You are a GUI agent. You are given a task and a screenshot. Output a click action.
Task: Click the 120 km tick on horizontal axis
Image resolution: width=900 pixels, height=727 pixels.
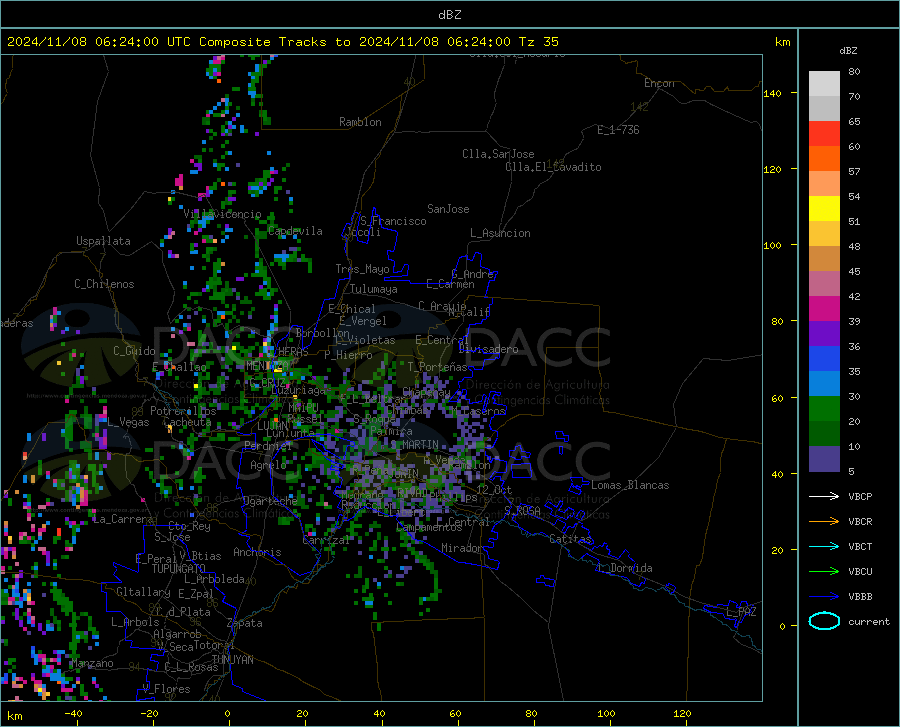682,713
